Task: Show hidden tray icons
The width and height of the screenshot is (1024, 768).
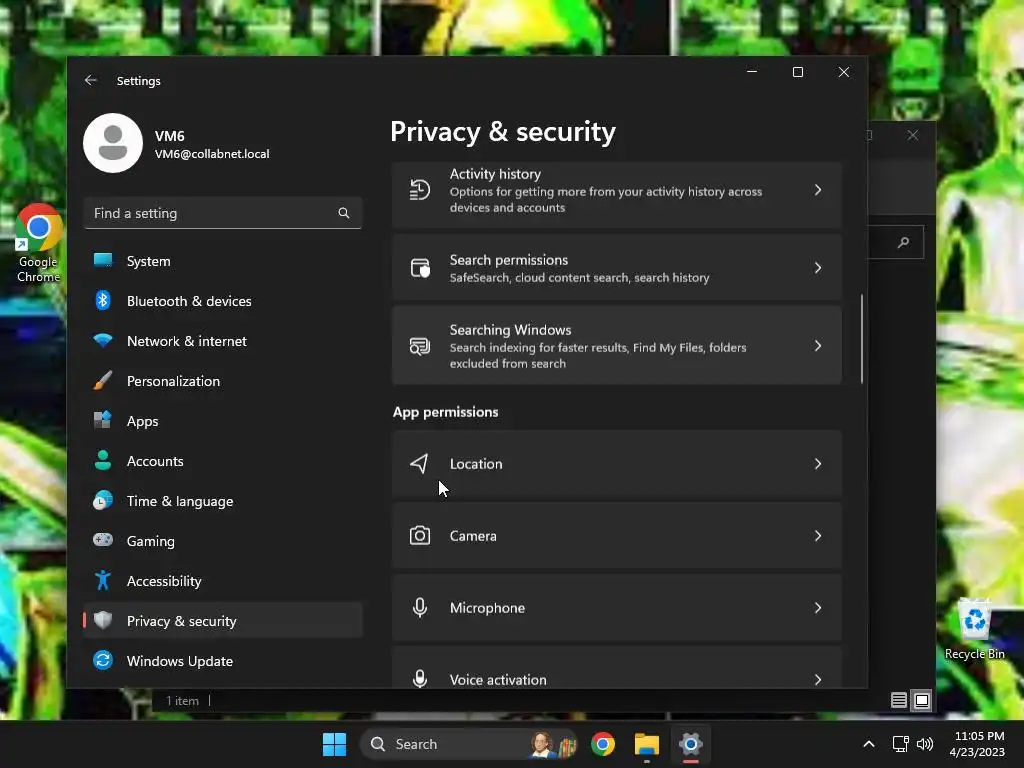Action: [869, 744]
